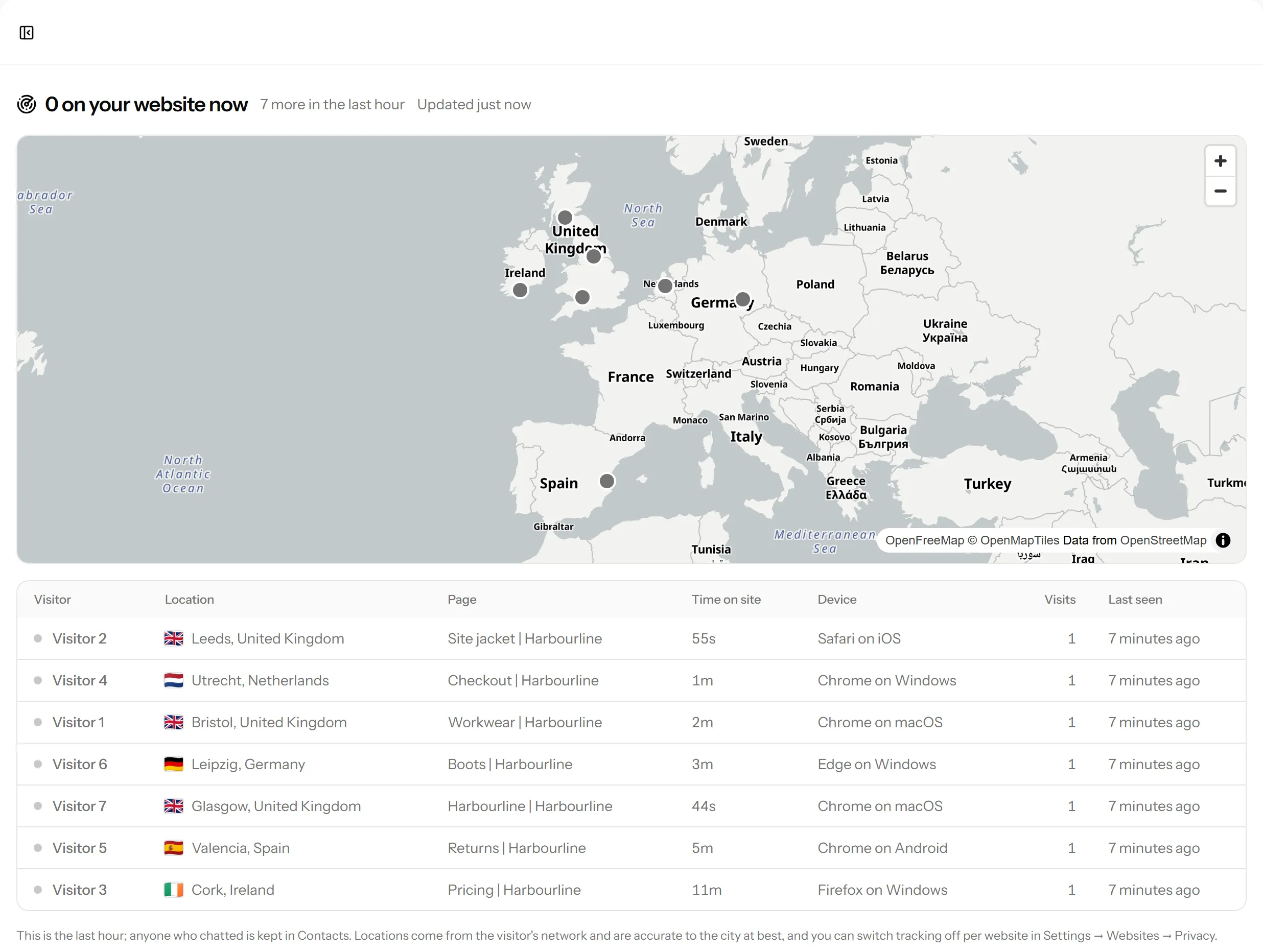
Task: Click the Pricing | Harbourline page cell
Action: coord(514,890)
